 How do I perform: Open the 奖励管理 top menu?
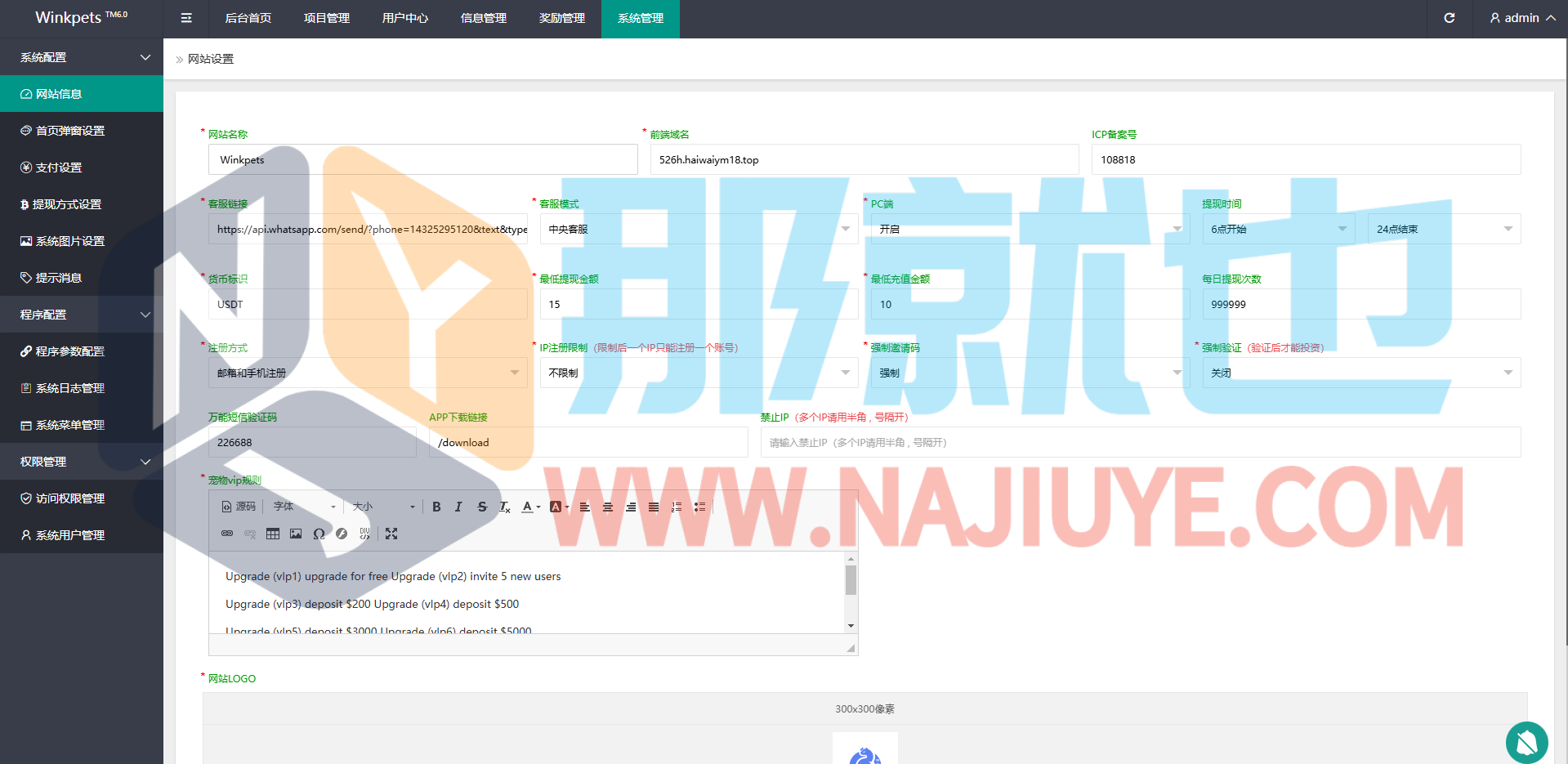click(562, 18)
